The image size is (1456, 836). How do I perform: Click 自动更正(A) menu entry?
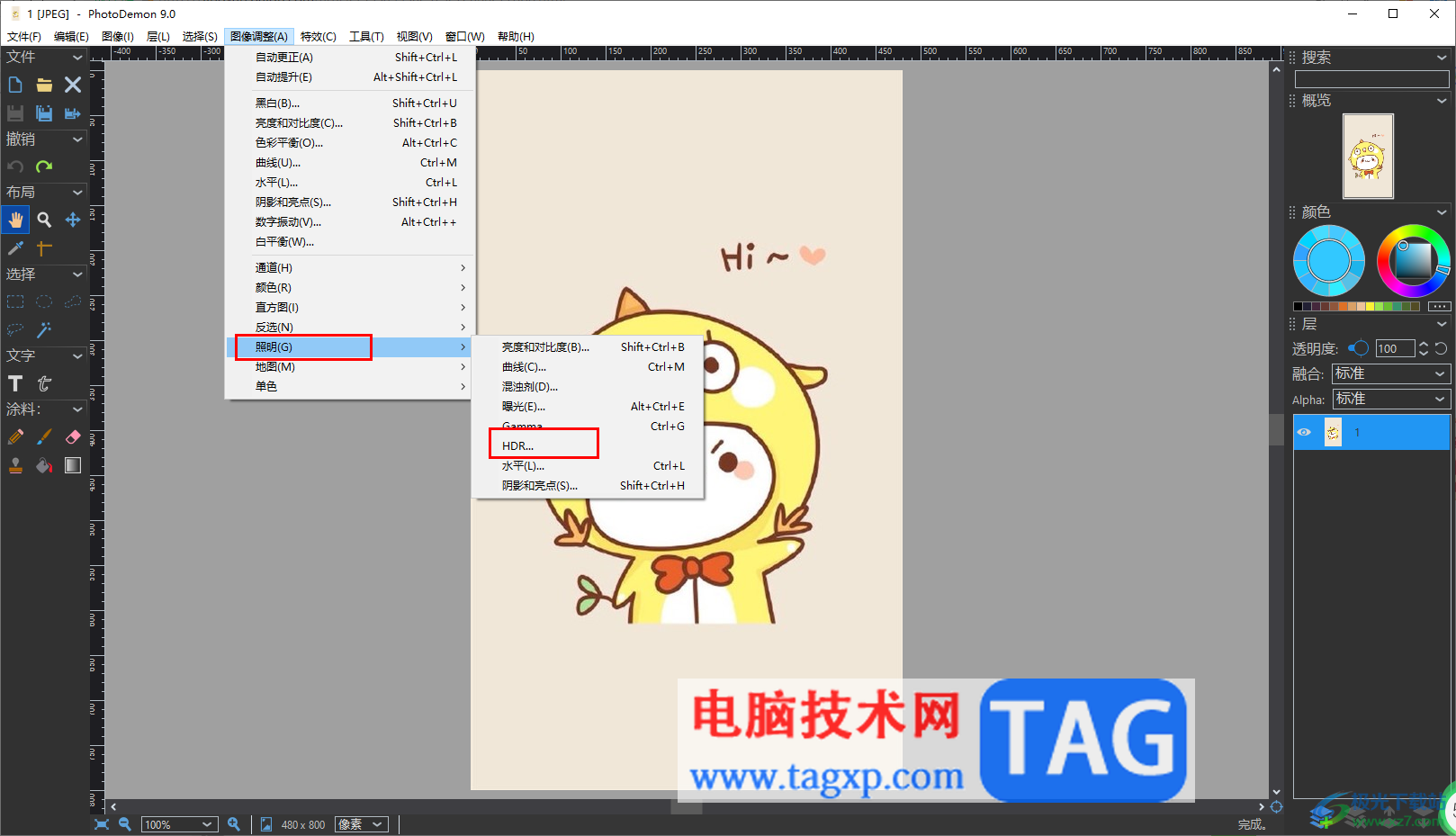[349, 58]
